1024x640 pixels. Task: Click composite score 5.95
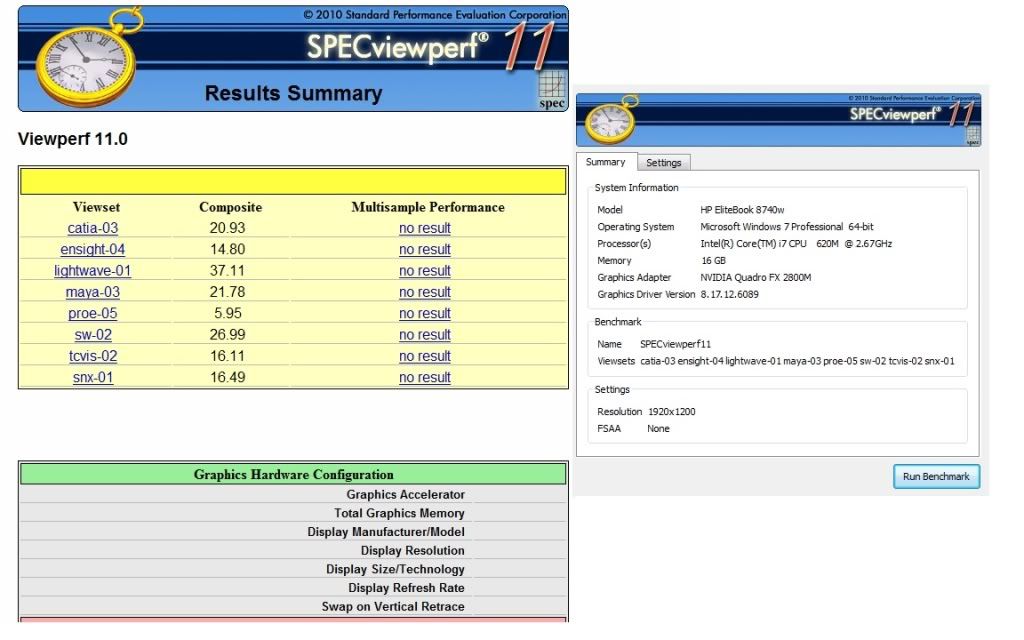(228, 313)
